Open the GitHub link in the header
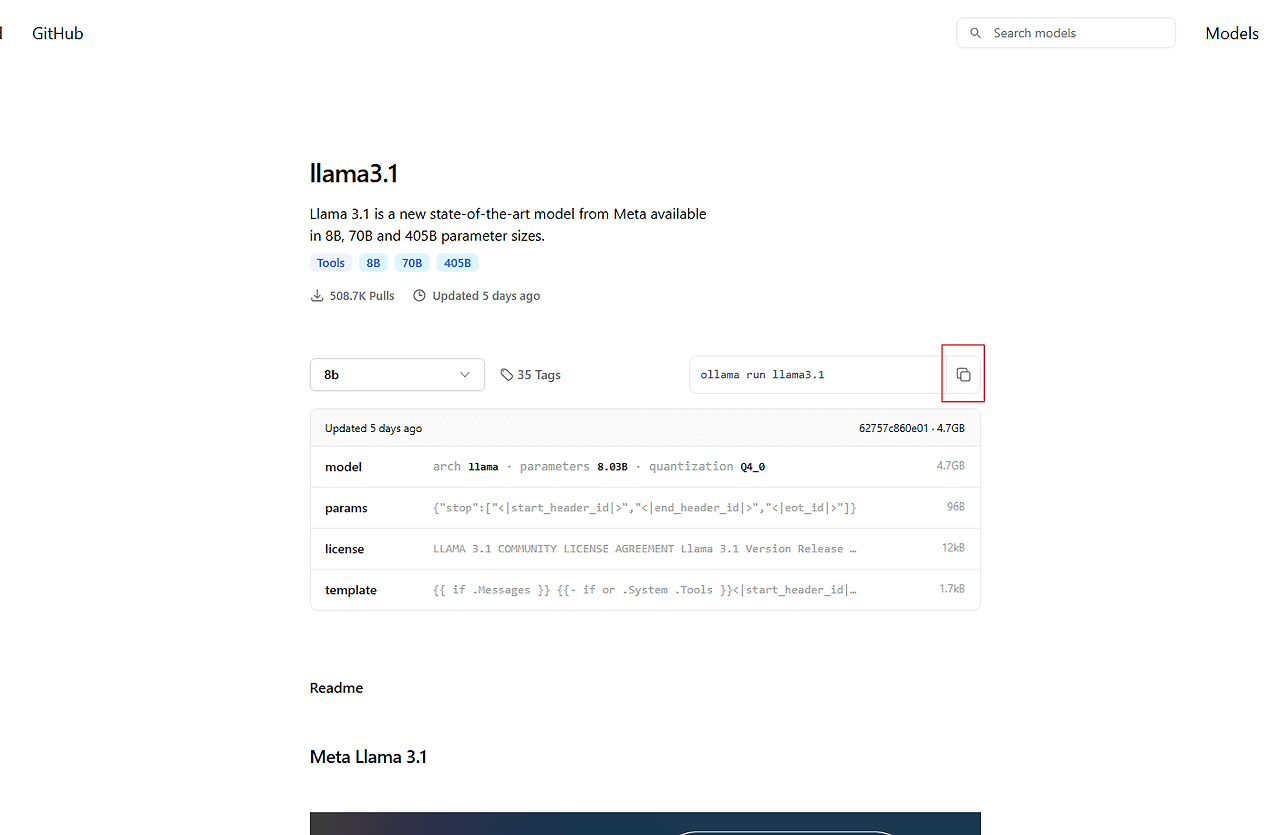 [x=58, y=33]
